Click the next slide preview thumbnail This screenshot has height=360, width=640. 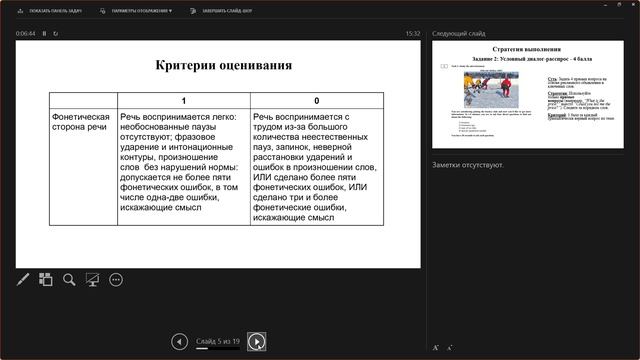[528, 94]
